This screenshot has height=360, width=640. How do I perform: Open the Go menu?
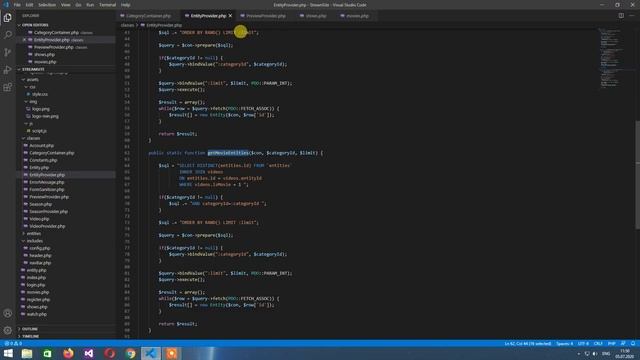click(x=78, y=5)
